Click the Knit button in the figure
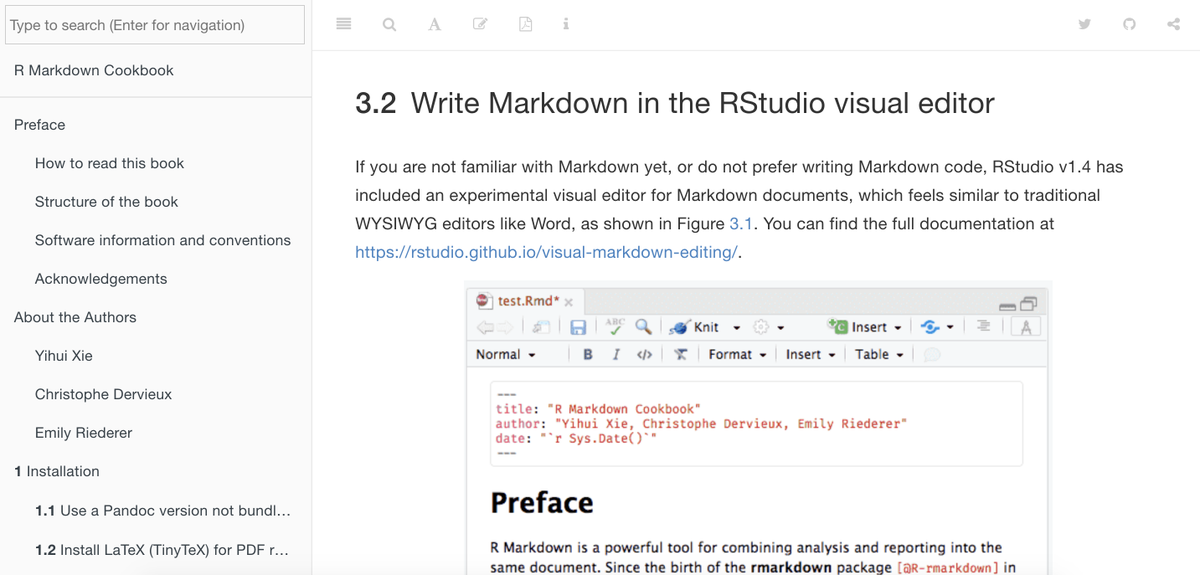1200x575 pixels. point(695,327)
